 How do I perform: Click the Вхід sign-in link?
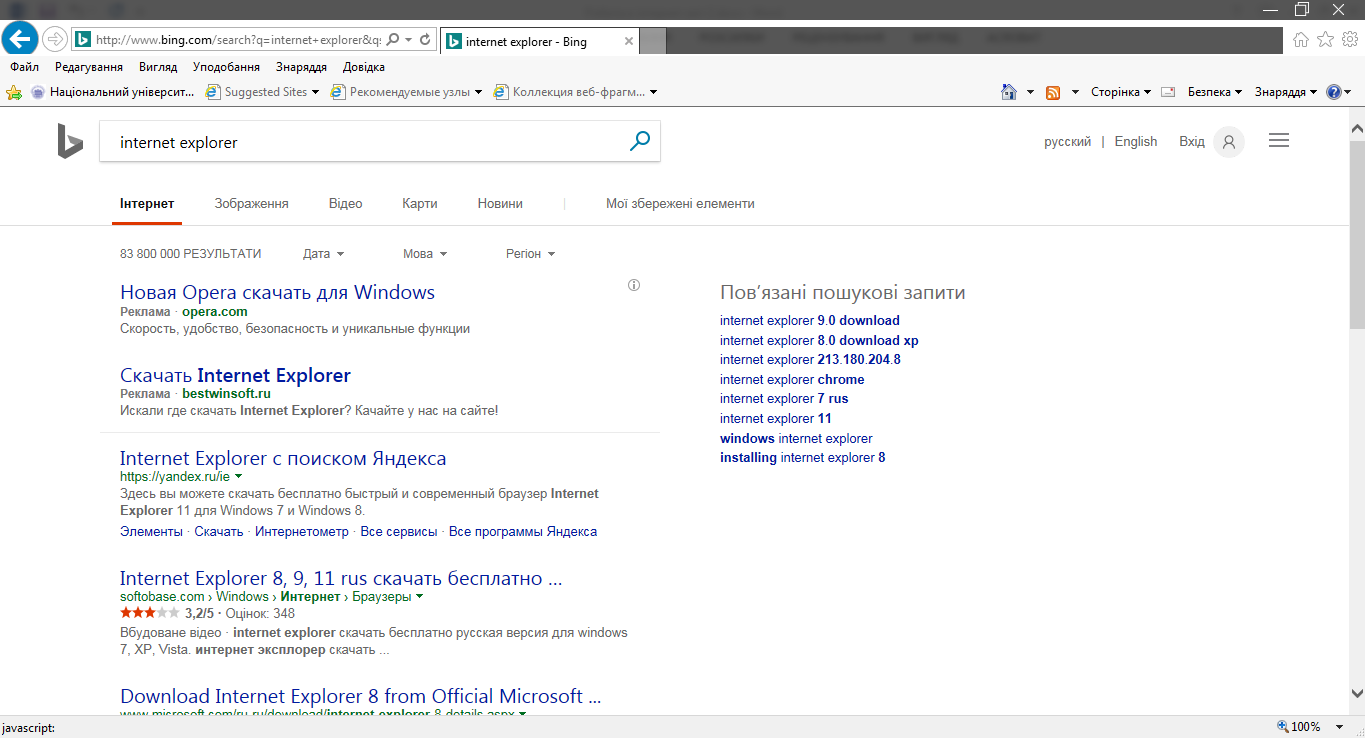[x=1192, y=142]
